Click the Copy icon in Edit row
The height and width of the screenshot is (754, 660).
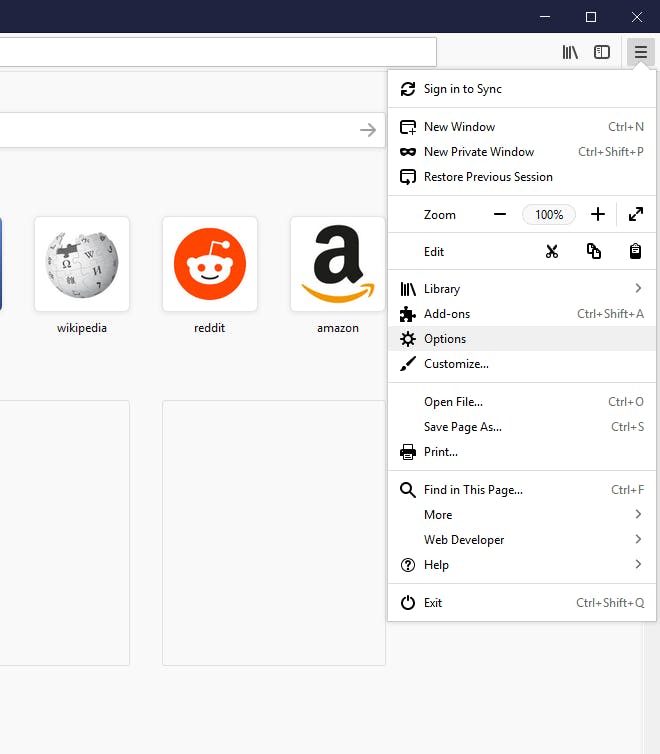point(594,252)
